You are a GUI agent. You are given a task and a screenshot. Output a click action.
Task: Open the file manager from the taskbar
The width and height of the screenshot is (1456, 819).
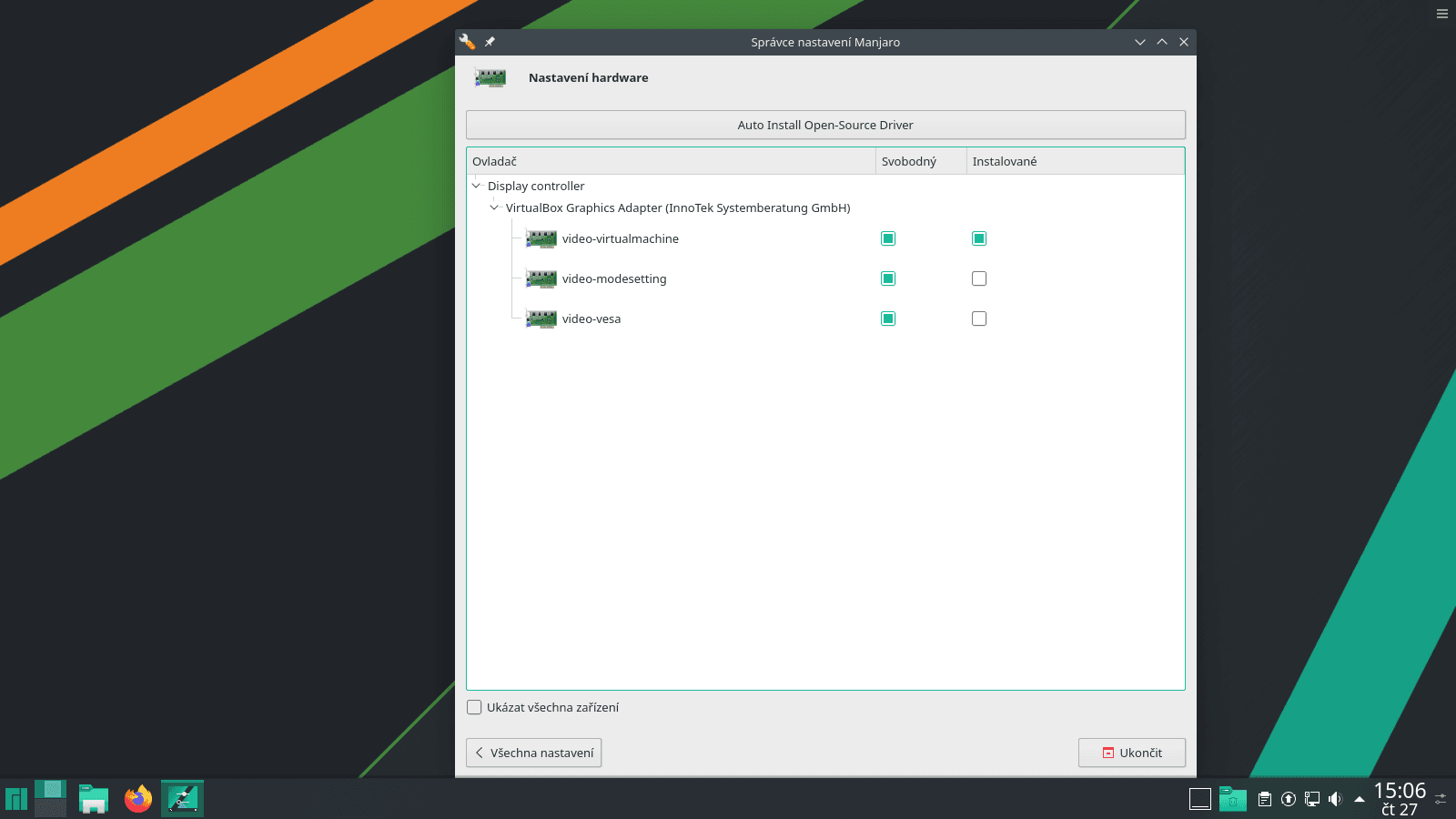coord(94,799)
